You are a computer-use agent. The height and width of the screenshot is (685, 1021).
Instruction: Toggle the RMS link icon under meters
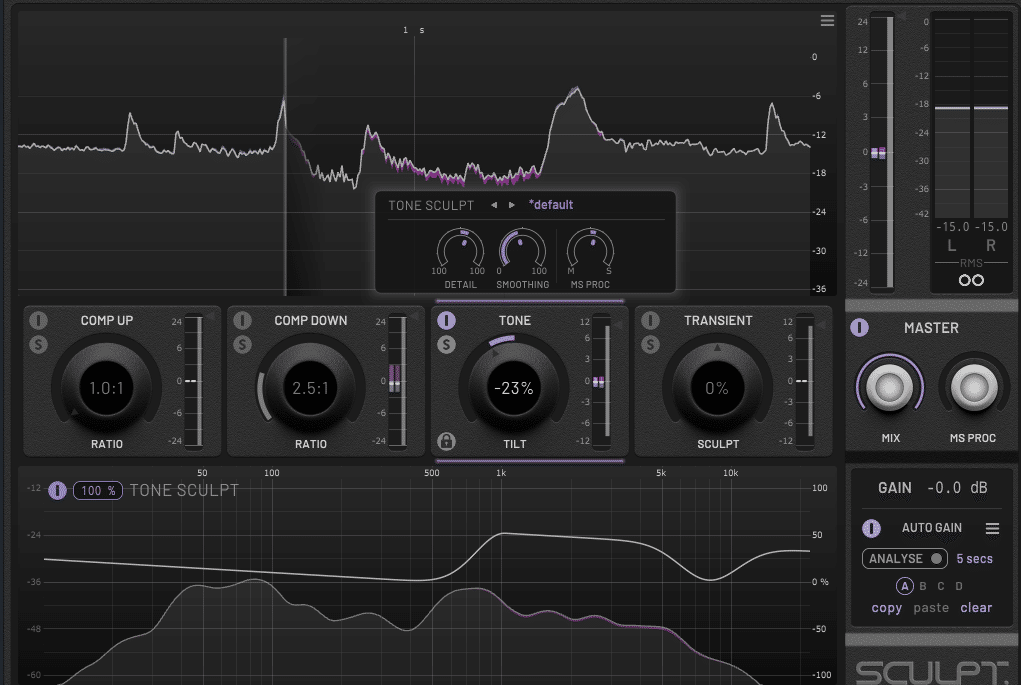coord(971,280)
